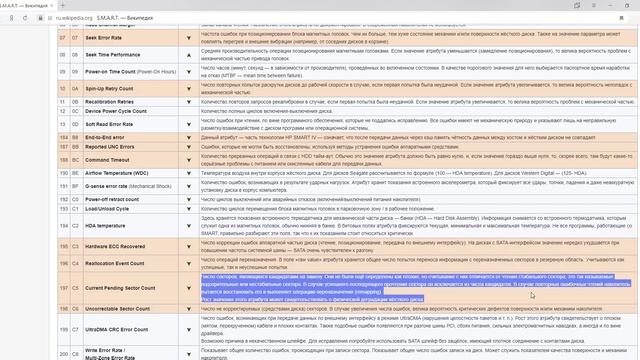Screen dimensions: 640x360
Task: Click the down arrow for Load/Unload Cycle
Action: click(189, 209)
